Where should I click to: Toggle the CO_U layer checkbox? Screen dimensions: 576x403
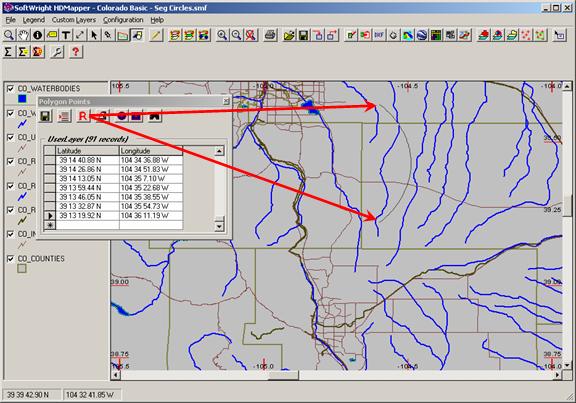pyautogui.click(x=10, y=137)
